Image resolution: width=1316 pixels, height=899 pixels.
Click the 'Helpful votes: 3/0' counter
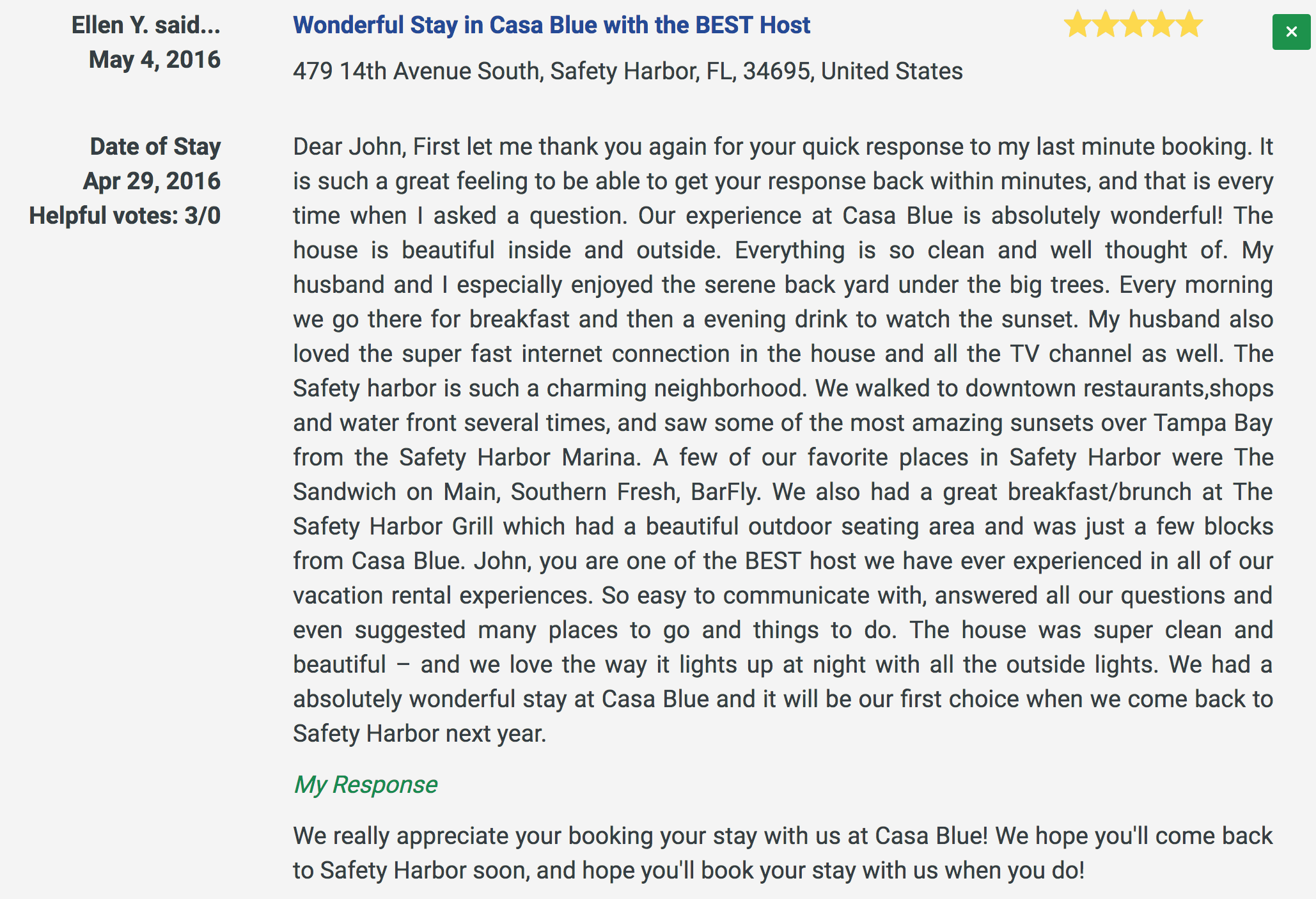[125, 215]
